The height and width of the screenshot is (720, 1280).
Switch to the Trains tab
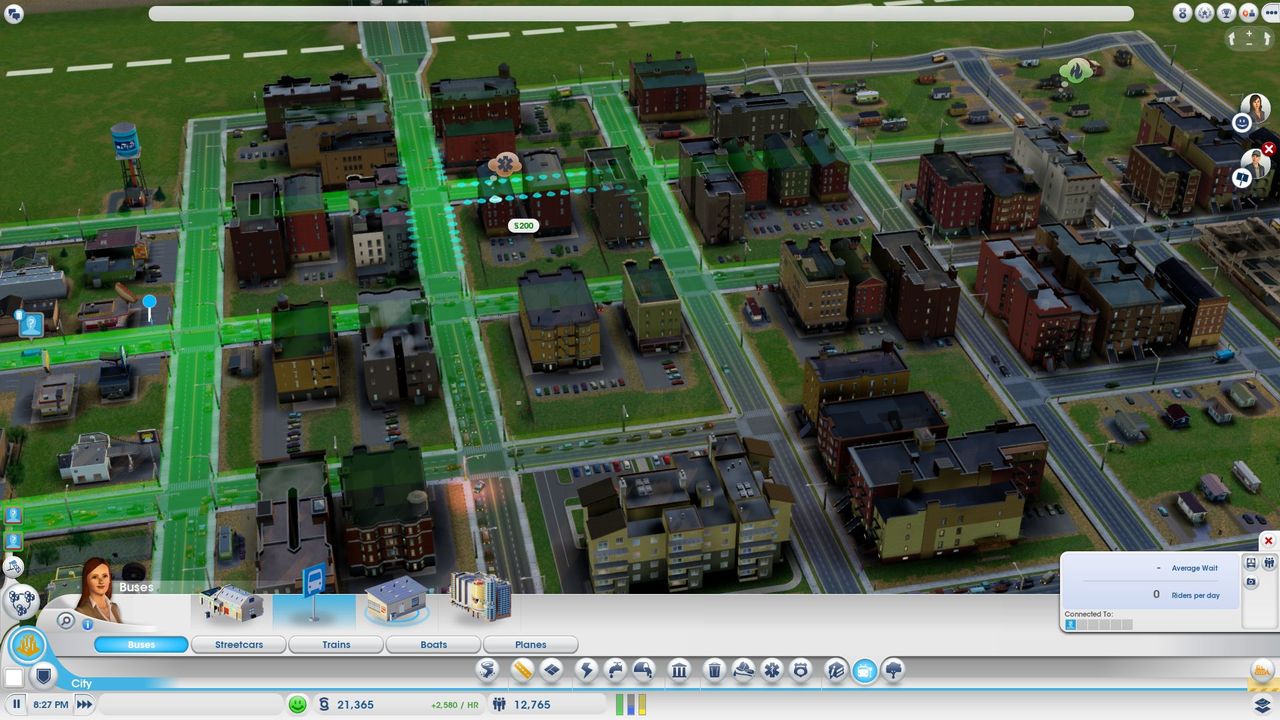(x=336, y=645)
